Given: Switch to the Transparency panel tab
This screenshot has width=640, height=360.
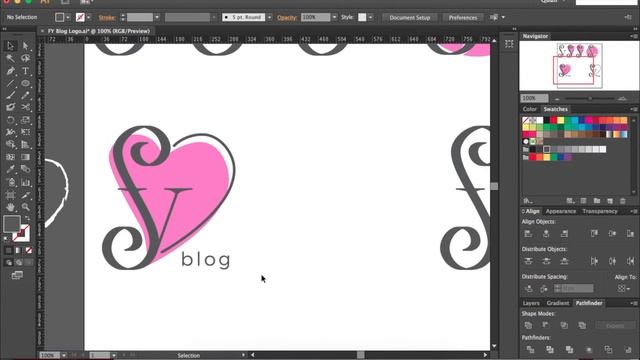Looking at the screenshot, I should [600, 211].
